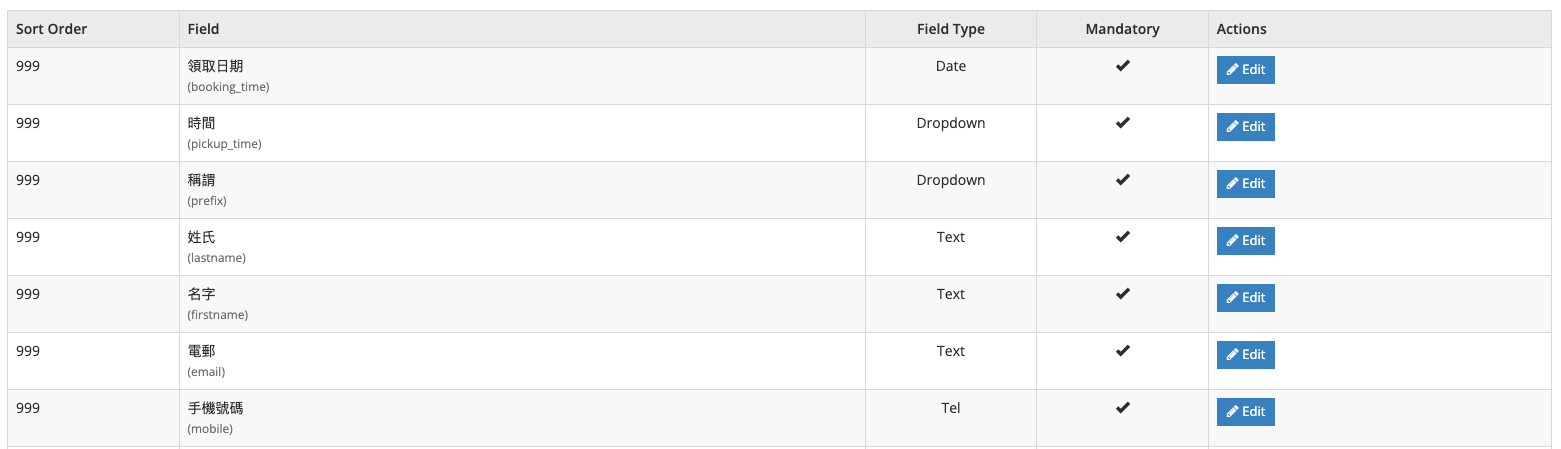The width and height of the screenshot is (1561, 449).
Task: Click the Actions column header
Action: click(x=1242, y=29)
